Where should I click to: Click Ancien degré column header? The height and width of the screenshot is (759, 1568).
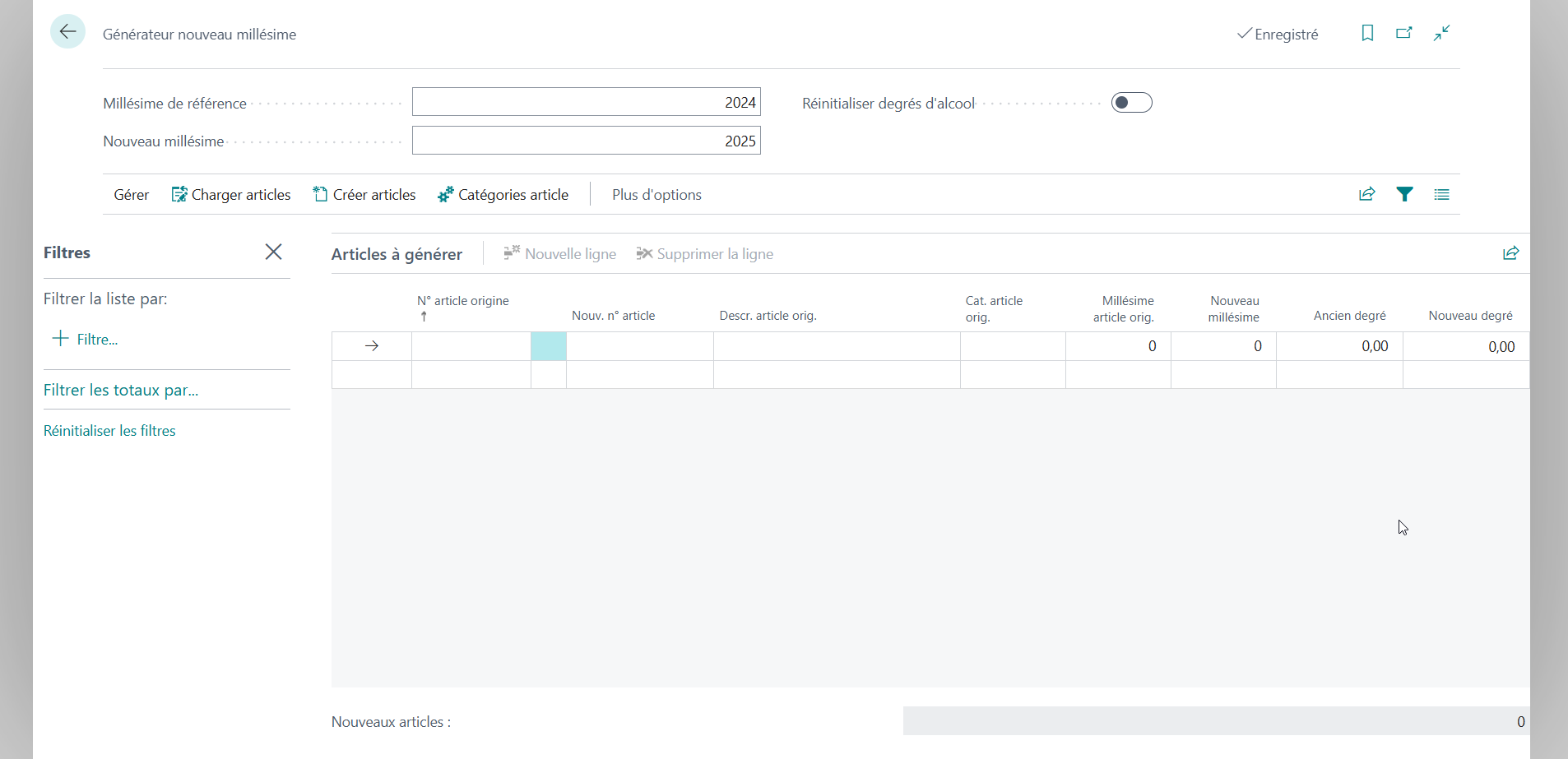click(1350, 316)
